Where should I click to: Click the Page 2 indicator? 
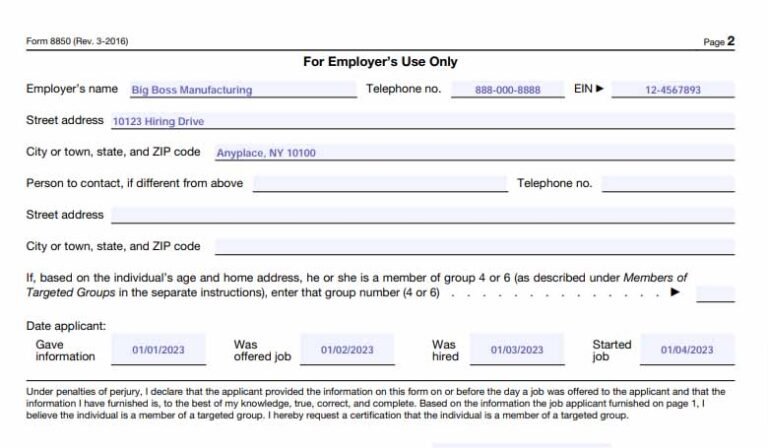(x=719, y=41)
